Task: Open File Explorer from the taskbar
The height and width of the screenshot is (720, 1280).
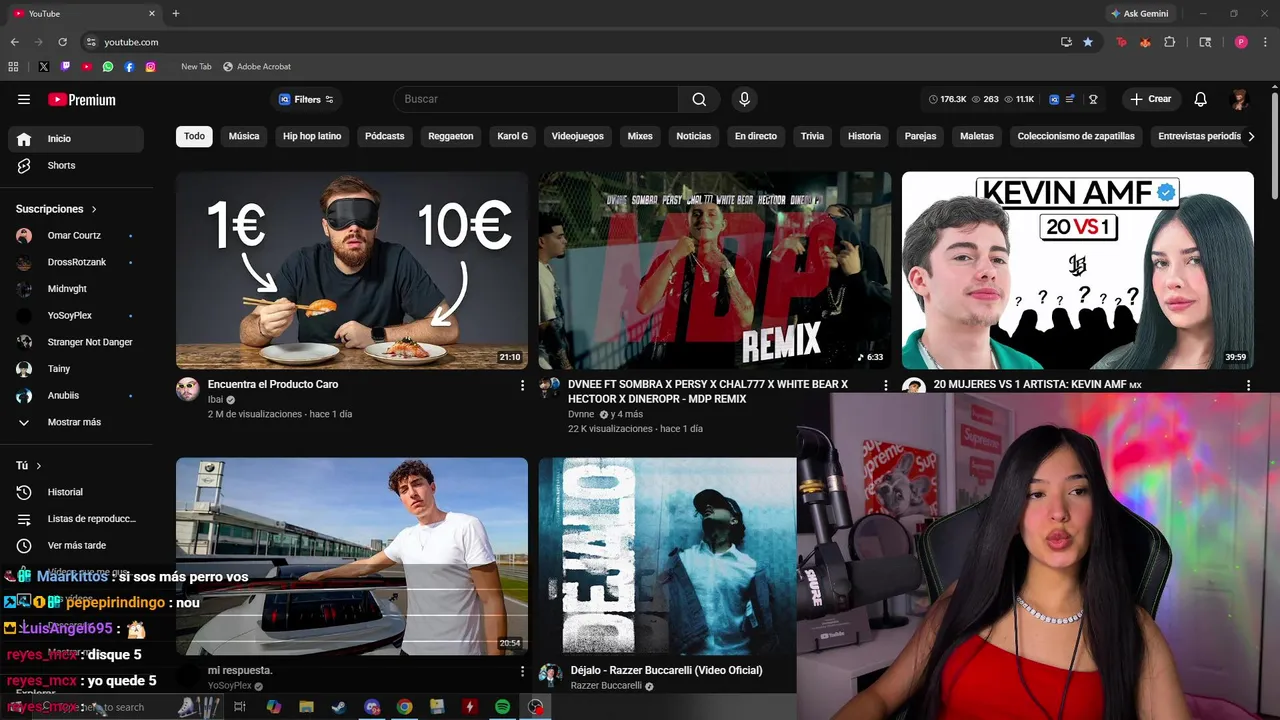Action: (x=307, y=707)
